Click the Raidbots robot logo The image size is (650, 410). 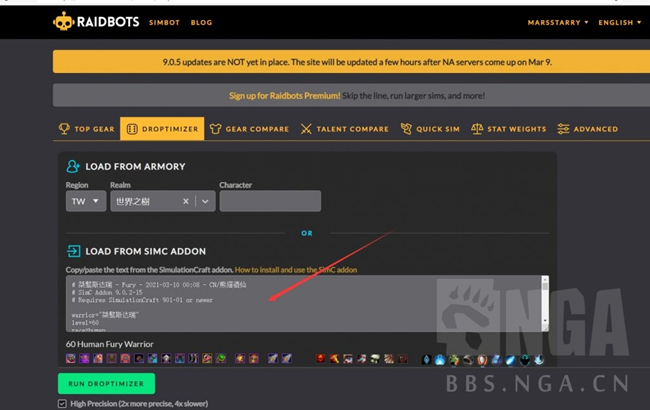[63, 22]
